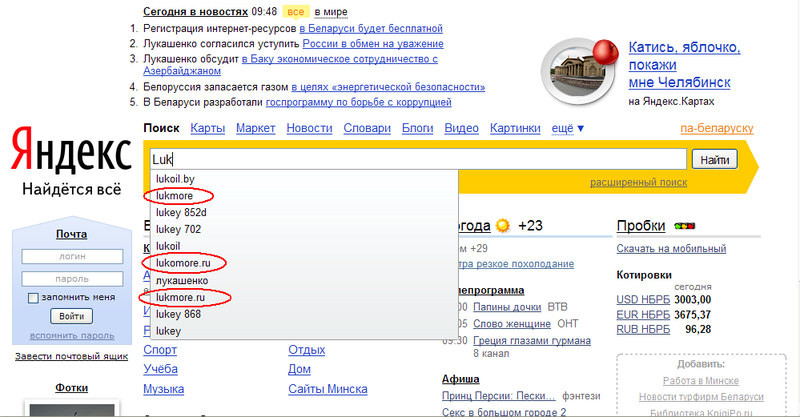800x417 pixels.
Task: Open the Маркет search tab
Action: (x=255, y=128)
